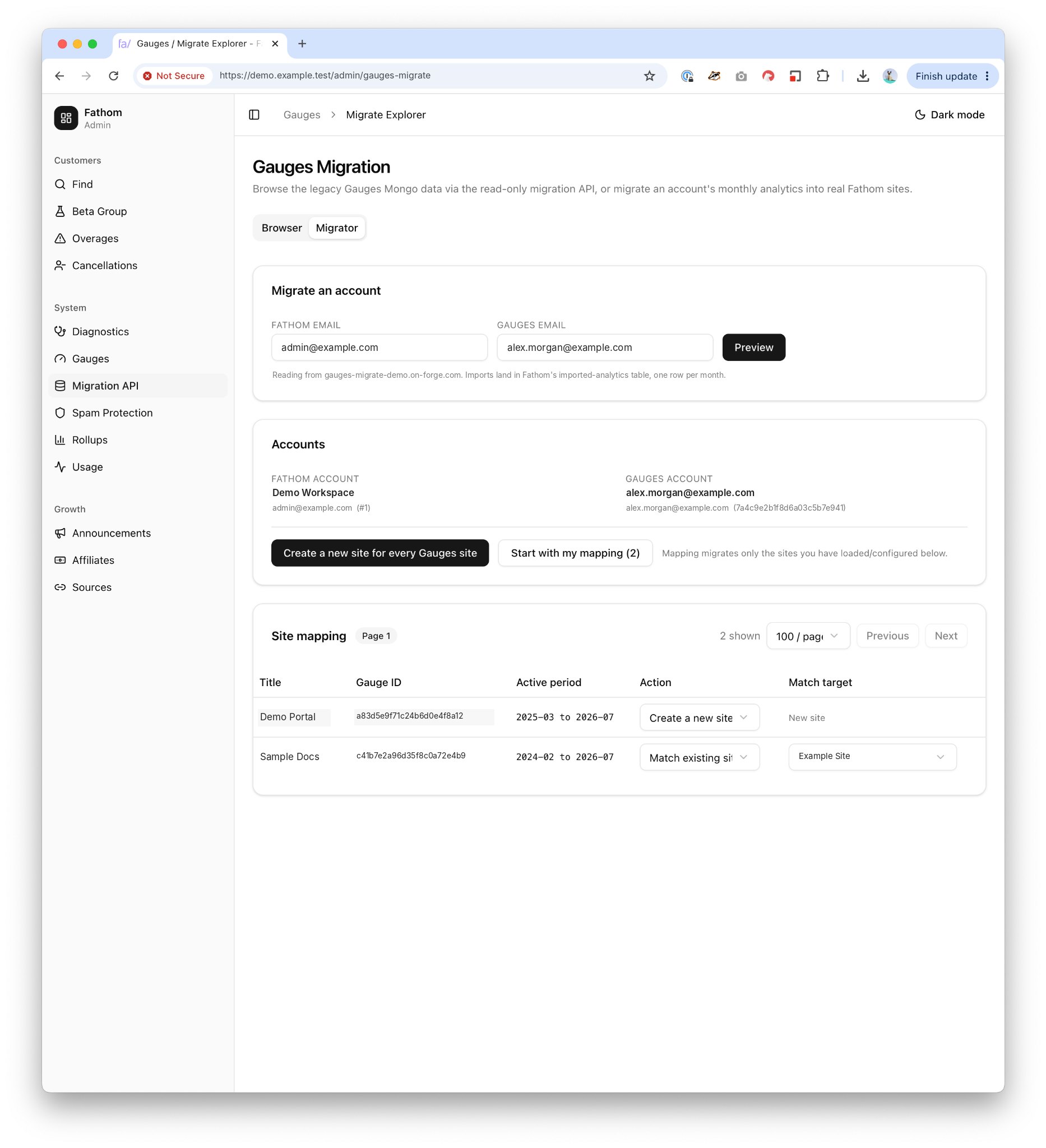Click the Next page button
Image resolution: width=1046 pixels, height=1148 pixels.
(x=946, y=636)
